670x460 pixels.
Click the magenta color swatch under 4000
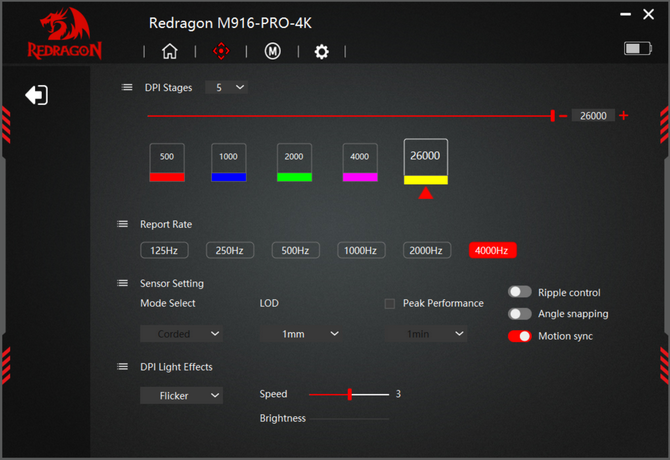(x=360, y=177)
